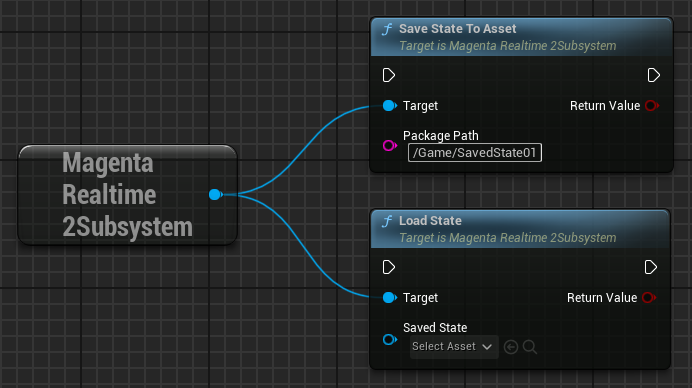Click the Save State To Asset input execution pin
The height and width of the screenshot is (388, 692).
point(388,75)
